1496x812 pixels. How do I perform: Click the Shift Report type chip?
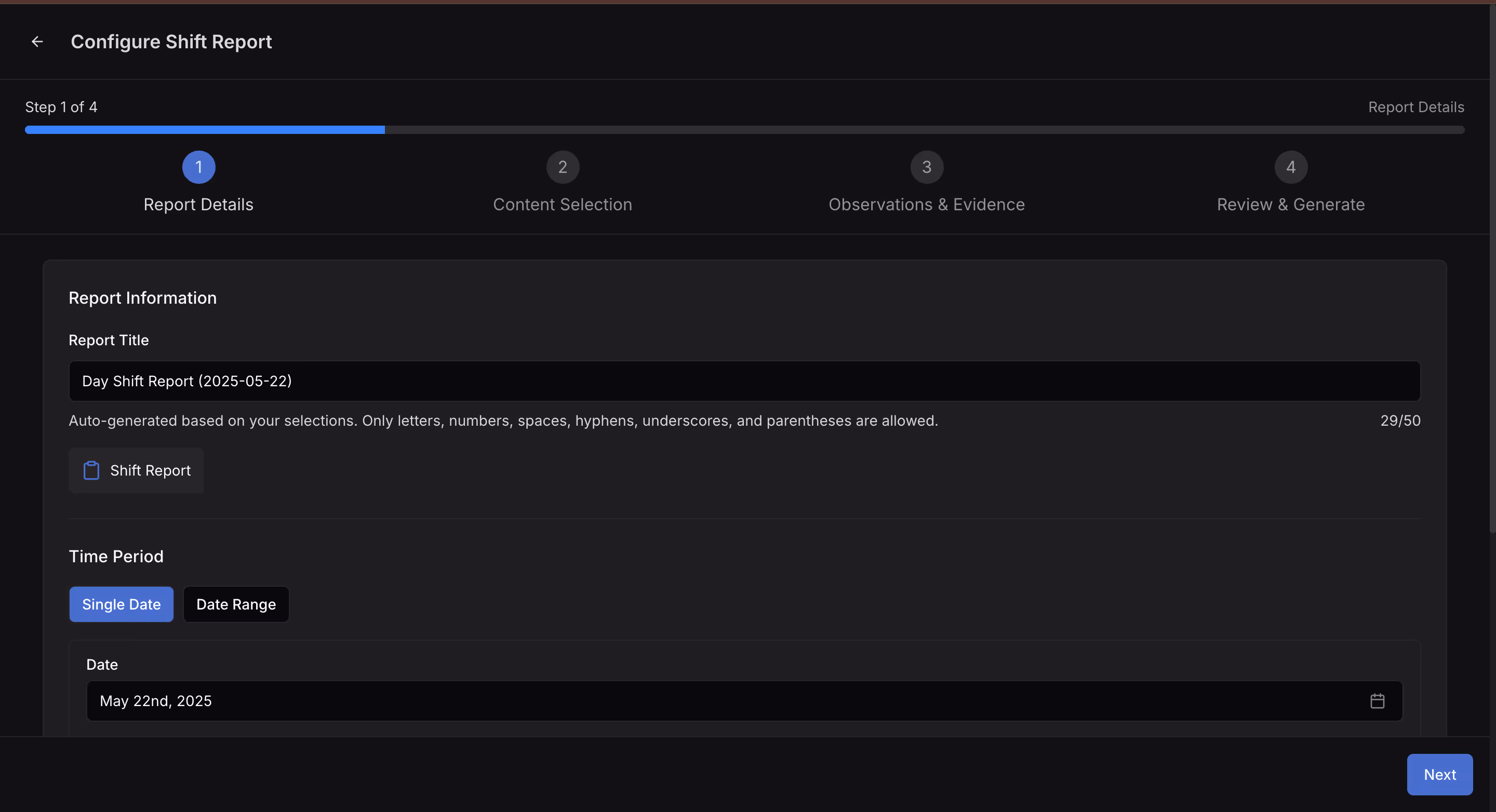point(150,470)
